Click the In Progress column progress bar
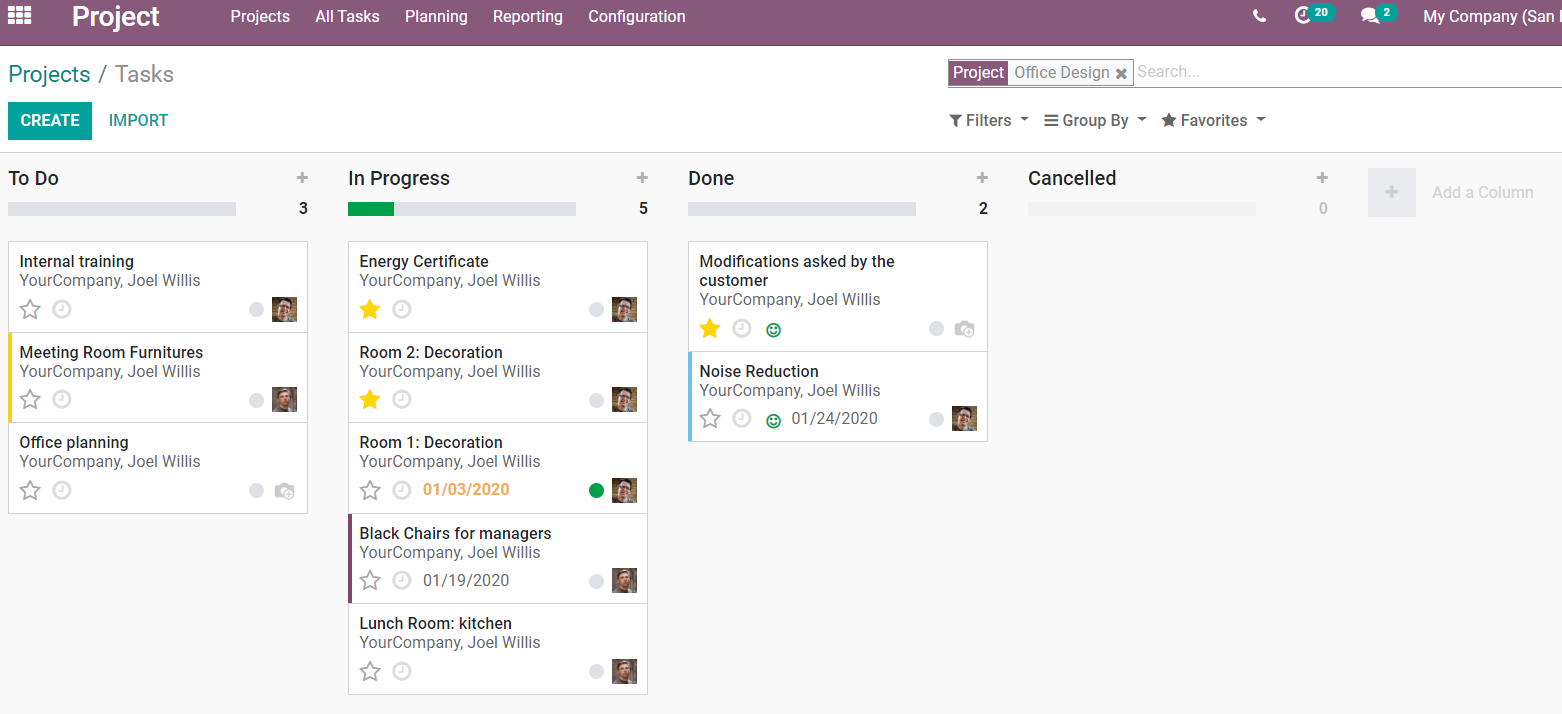This screenshot has height=714, width=1562. click(462, 209)
